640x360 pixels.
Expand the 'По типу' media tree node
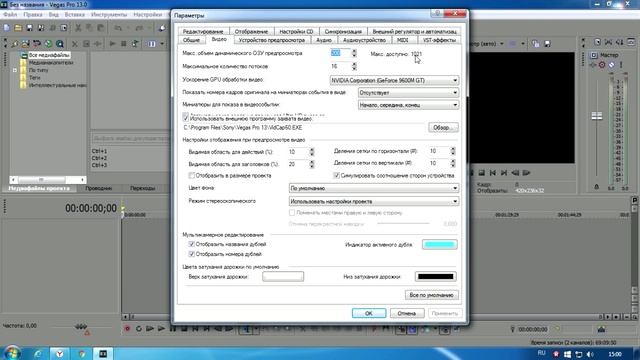[x=15, y=70]
